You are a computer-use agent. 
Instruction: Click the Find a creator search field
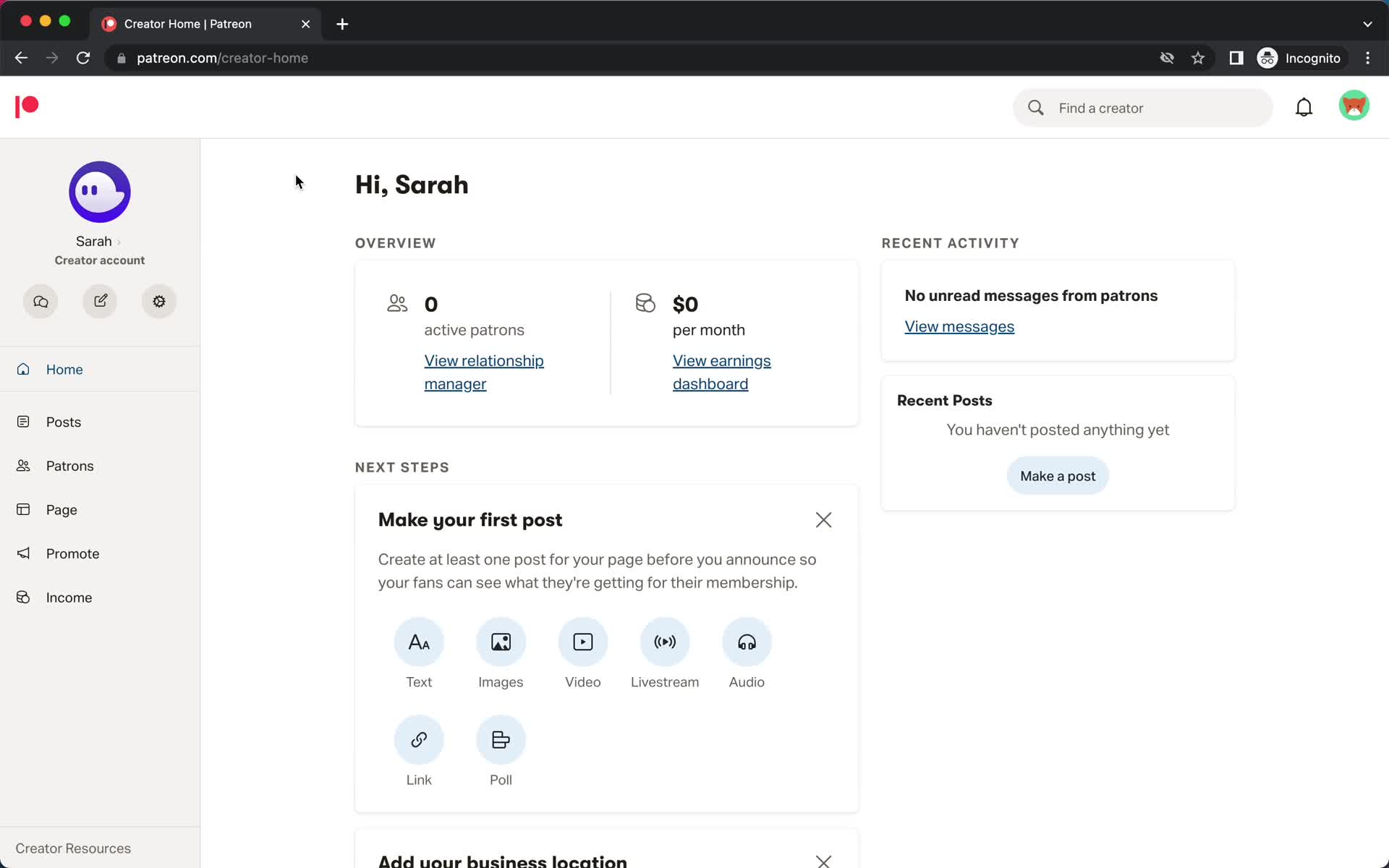[1142, 106]
